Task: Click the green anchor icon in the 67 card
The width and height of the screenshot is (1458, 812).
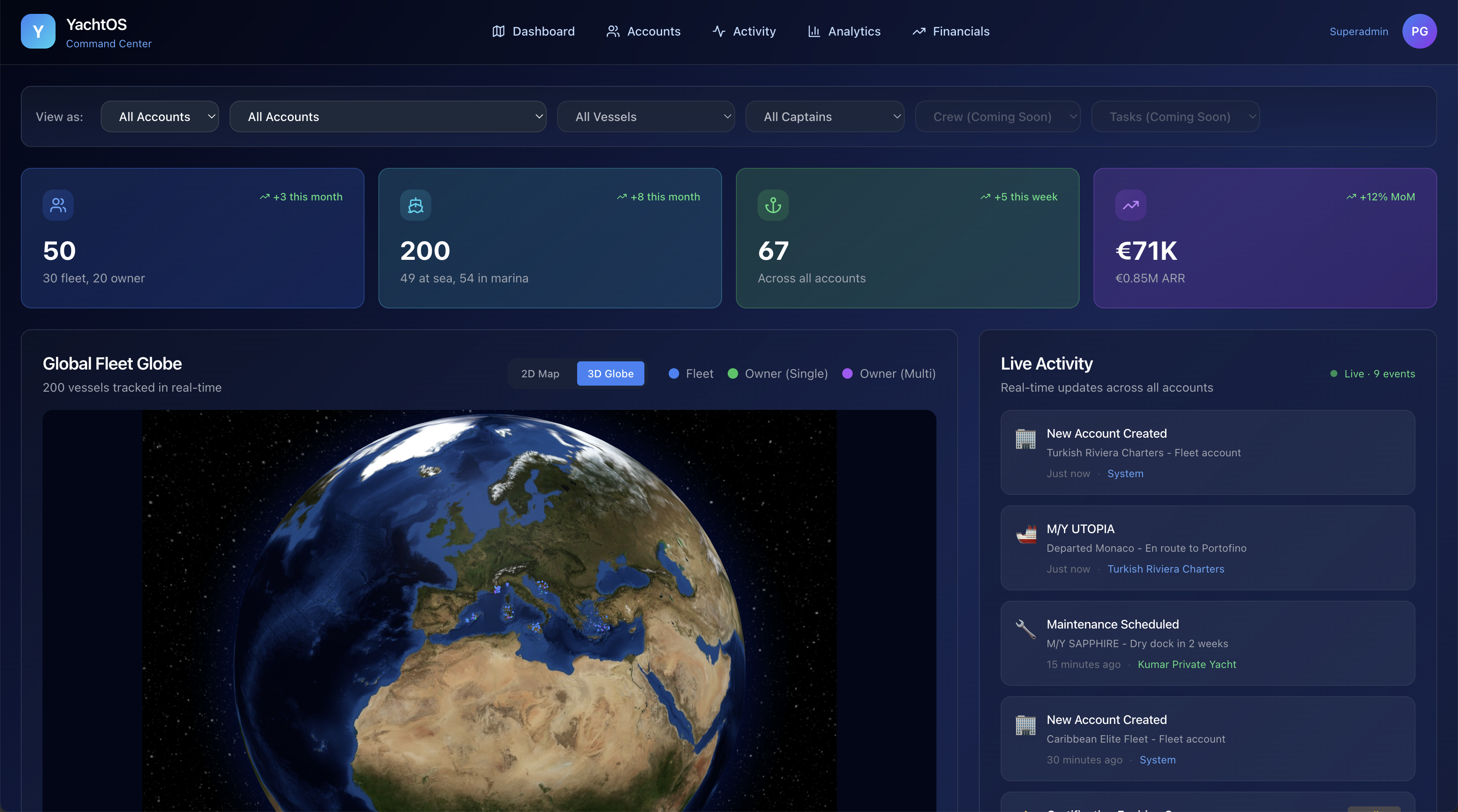Action: point(772,205)
